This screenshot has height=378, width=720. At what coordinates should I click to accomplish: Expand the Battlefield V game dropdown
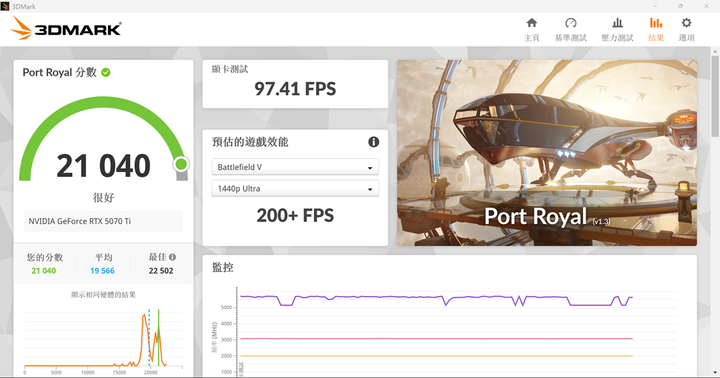(295, 167)
